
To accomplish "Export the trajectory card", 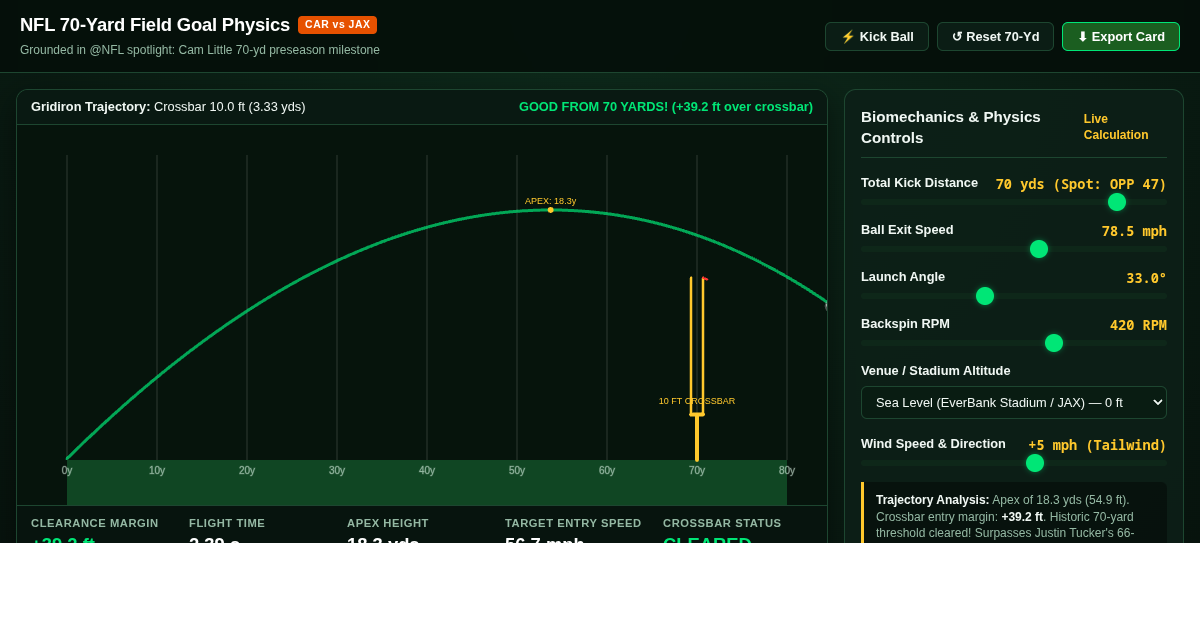I will [x=1121, y=36].
